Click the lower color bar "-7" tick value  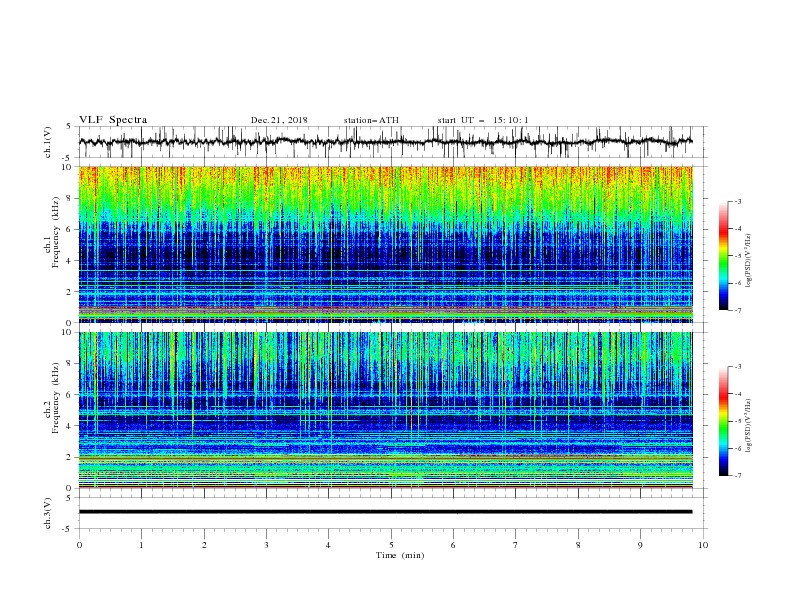pos(738,475)
